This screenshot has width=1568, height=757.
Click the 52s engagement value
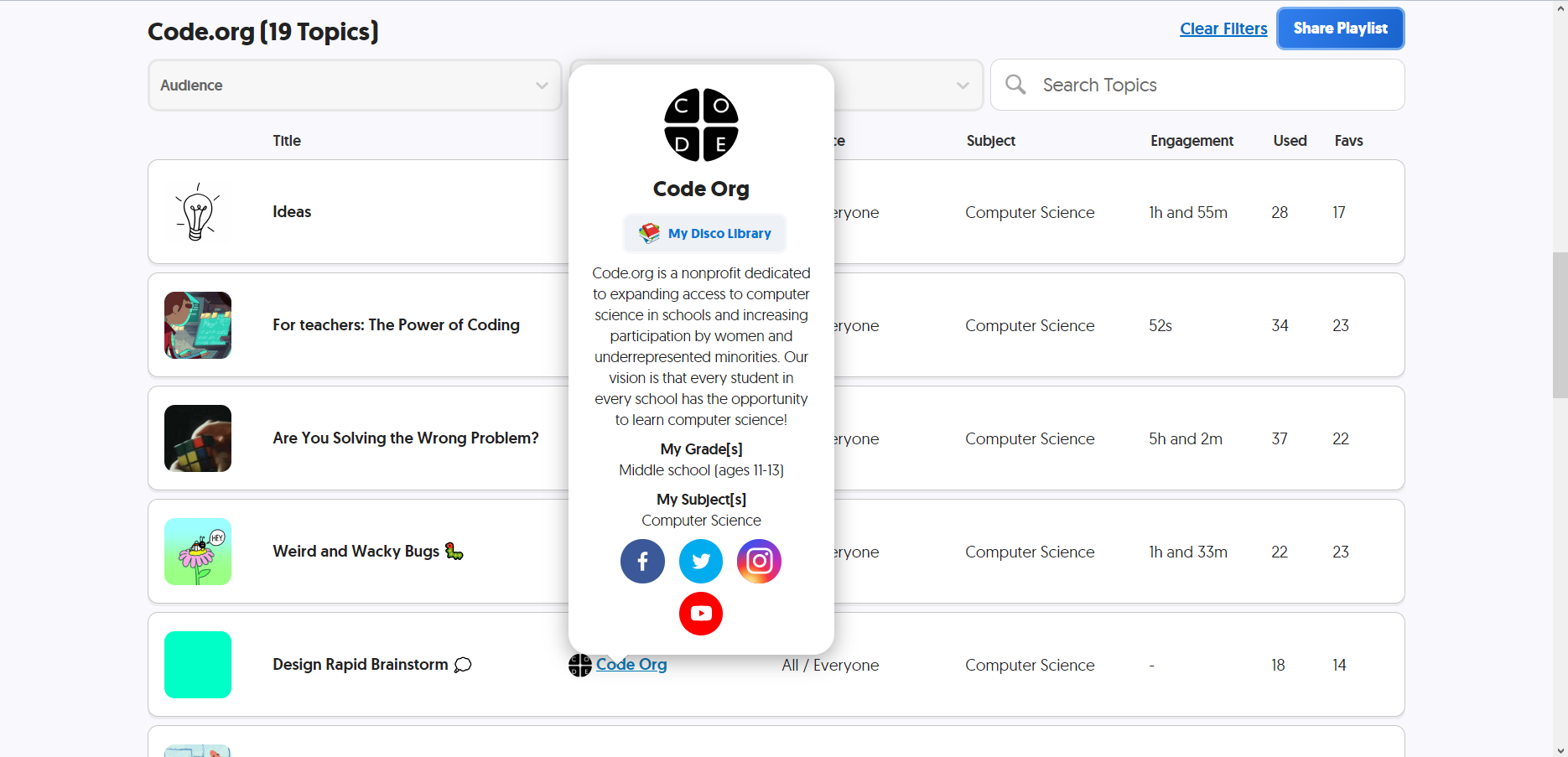point(1160,326)
